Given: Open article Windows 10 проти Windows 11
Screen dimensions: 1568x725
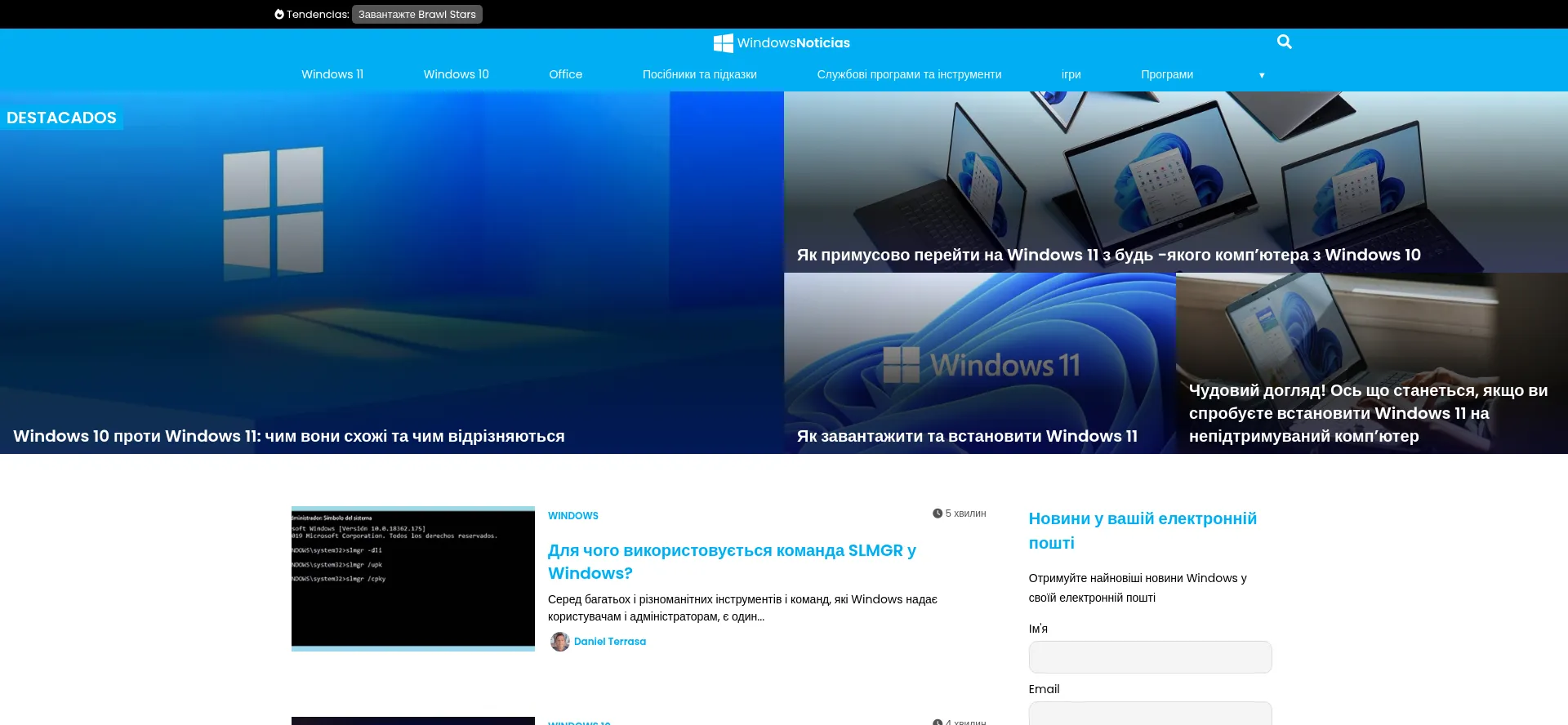Looking at the screenshot, I should [289, 436].
